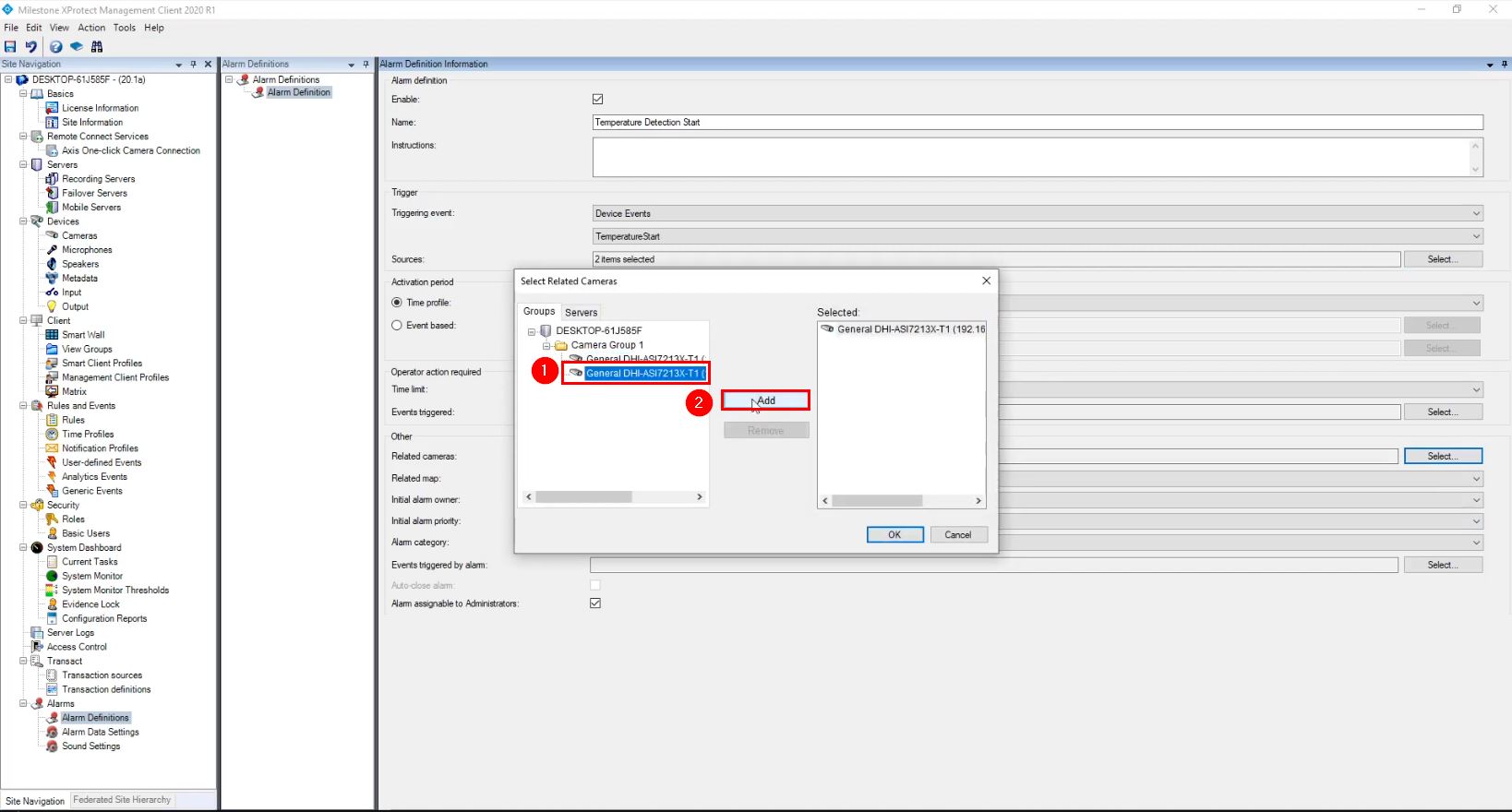The image size is (1512, 812).
Task: Collapse the Camera Group 1 folder
Action: click(546, 345)
